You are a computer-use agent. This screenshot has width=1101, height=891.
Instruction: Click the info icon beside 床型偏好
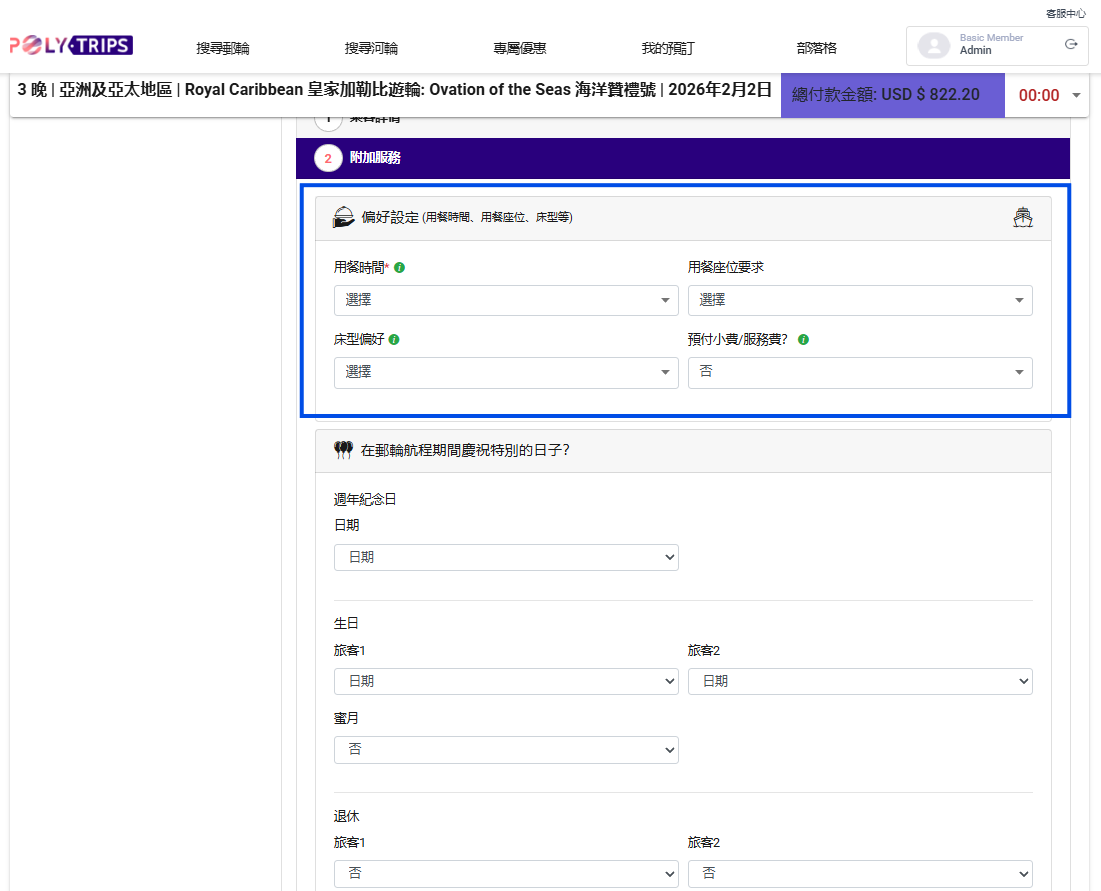[x=394, y=340]
